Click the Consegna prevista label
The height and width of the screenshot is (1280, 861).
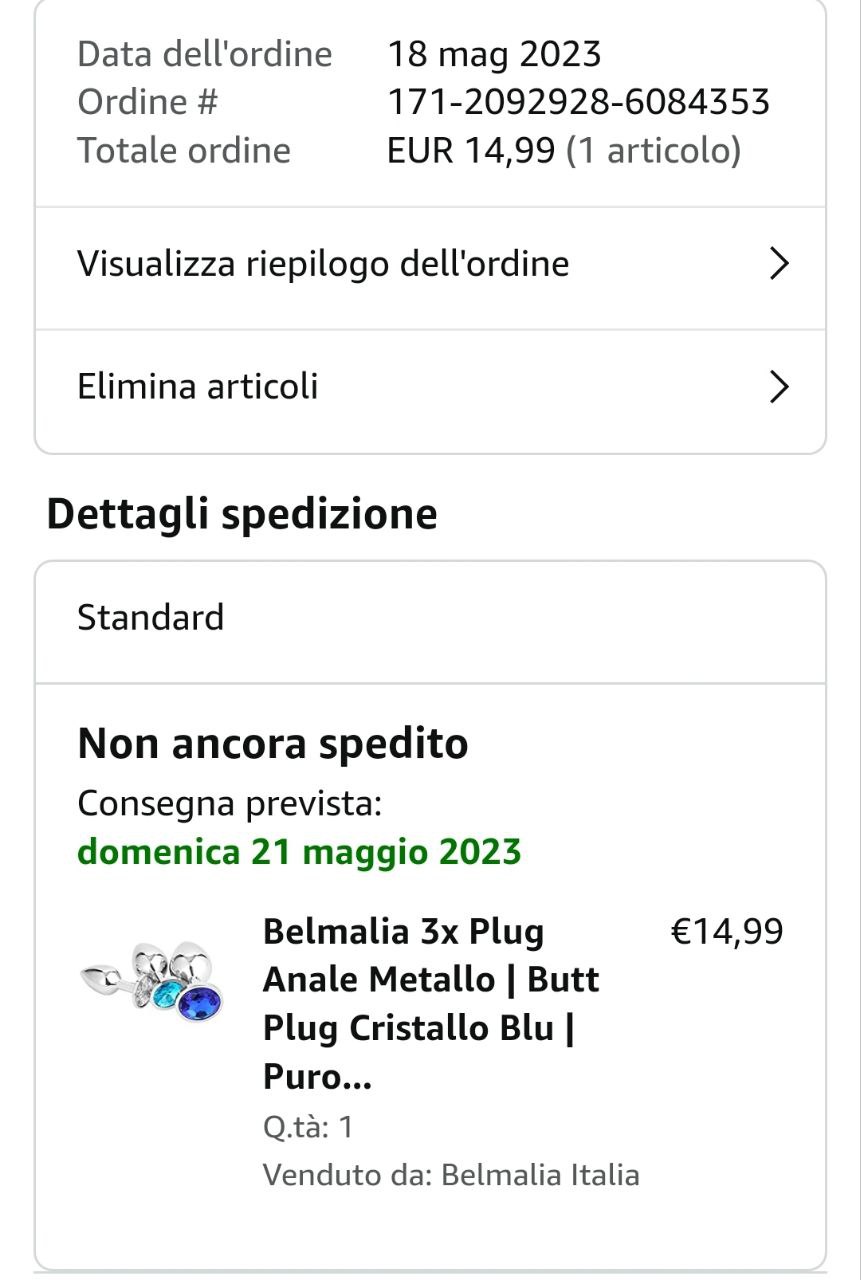(x=230, y=803)
